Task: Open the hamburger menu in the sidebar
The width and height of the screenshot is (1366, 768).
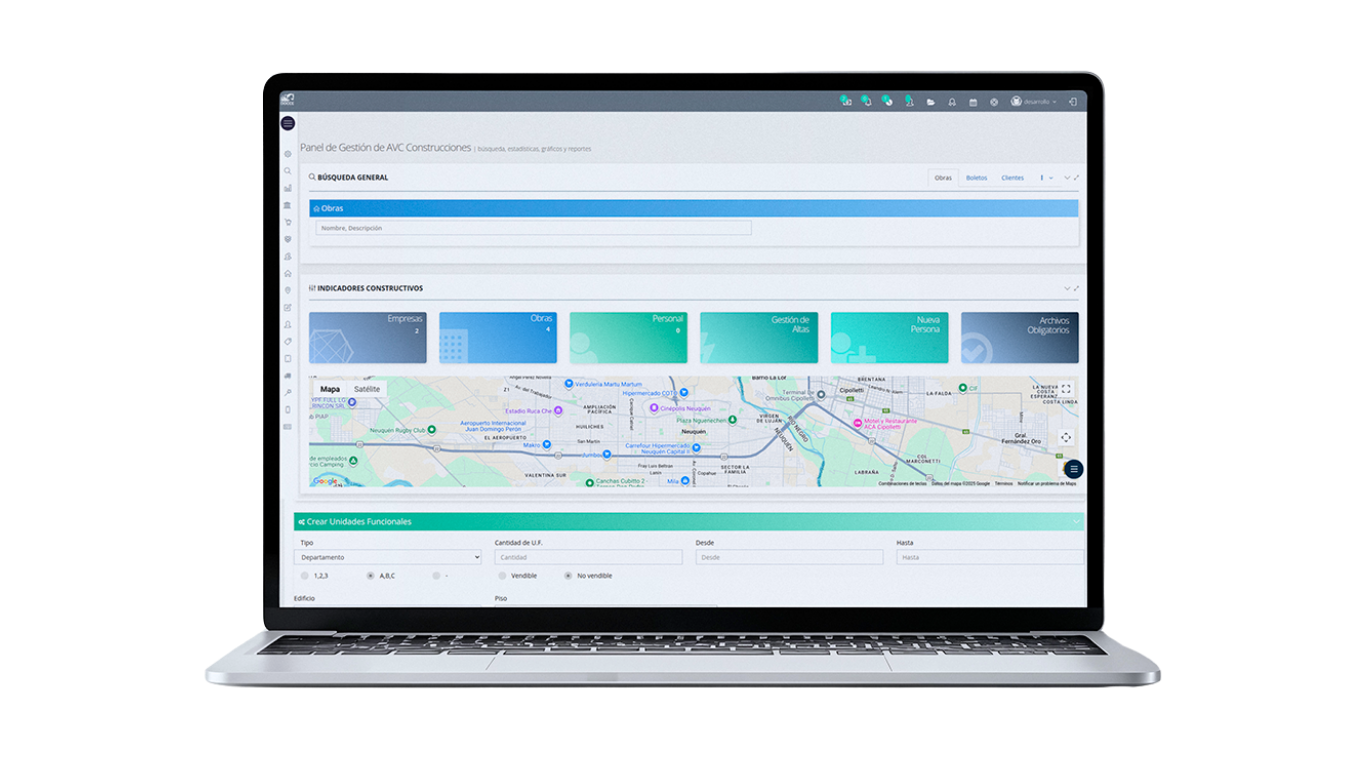Action: [288, 123]
